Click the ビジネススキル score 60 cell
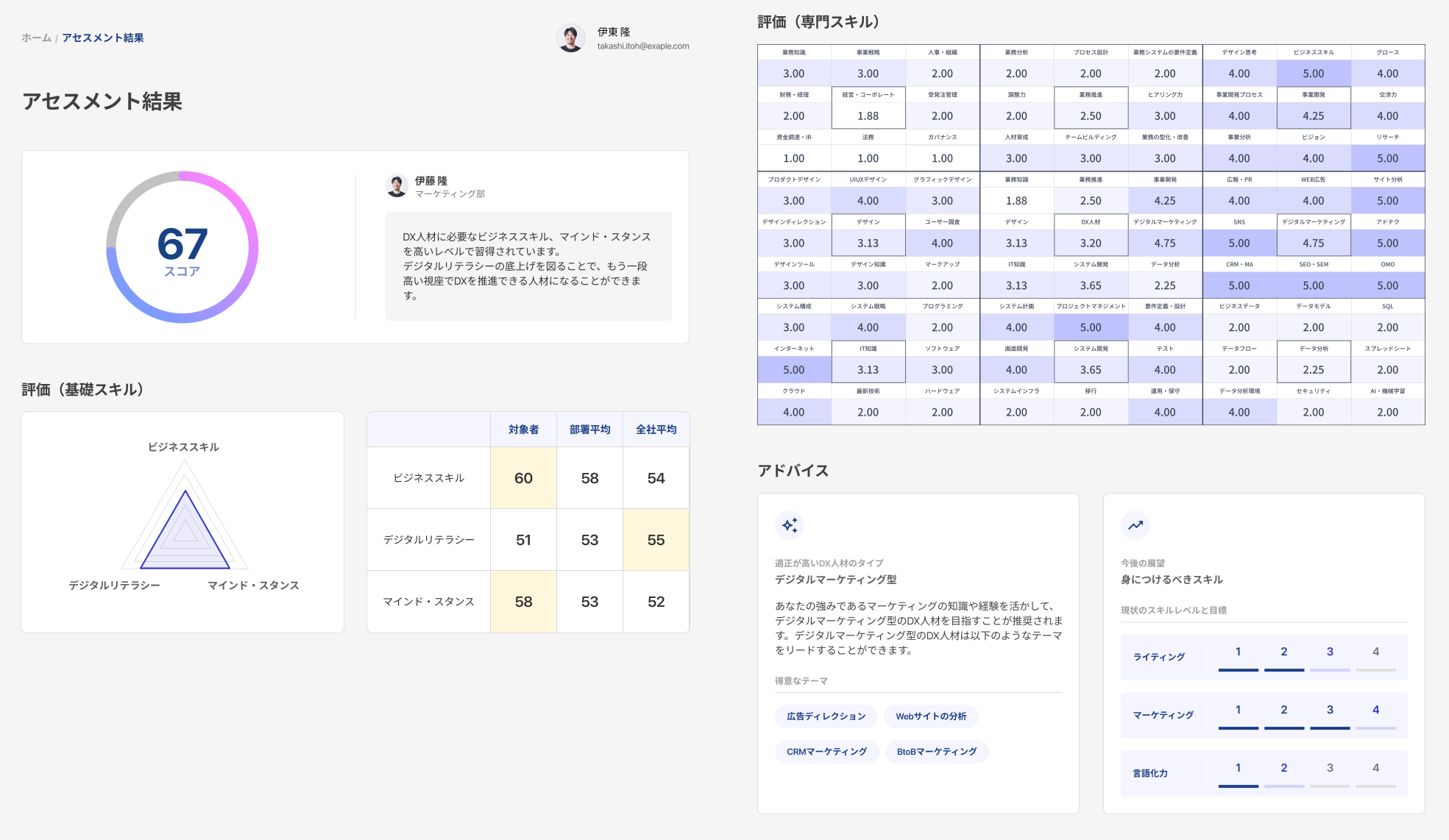Screen dimensions: 1449x840 523,478
